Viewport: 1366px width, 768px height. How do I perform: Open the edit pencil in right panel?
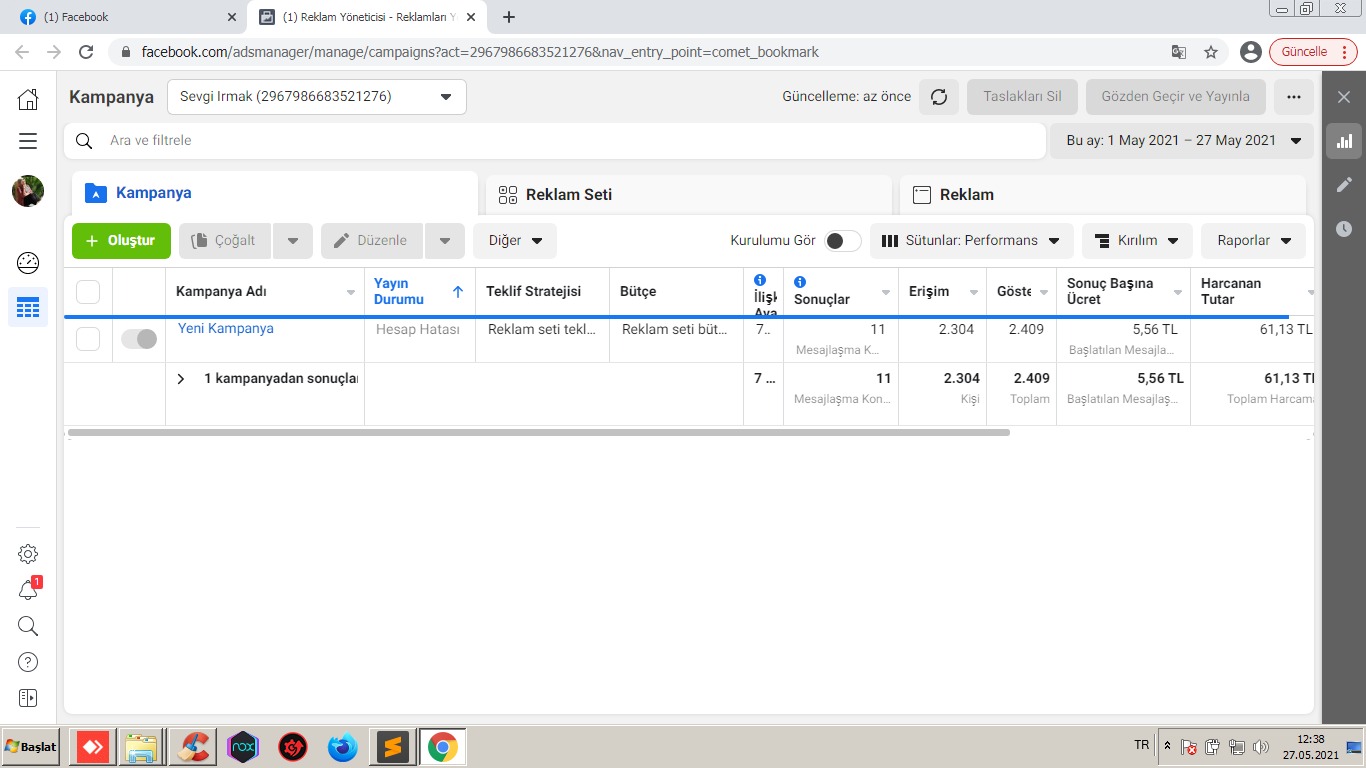(x=1344, y=185)
